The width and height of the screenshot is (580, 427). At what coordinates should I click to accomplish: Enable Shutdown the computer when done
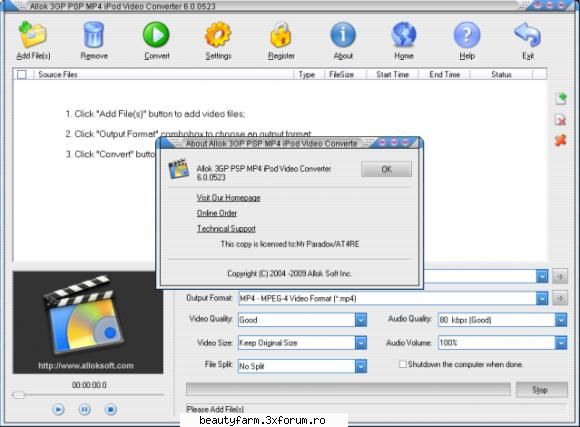(x=402, y=364)
